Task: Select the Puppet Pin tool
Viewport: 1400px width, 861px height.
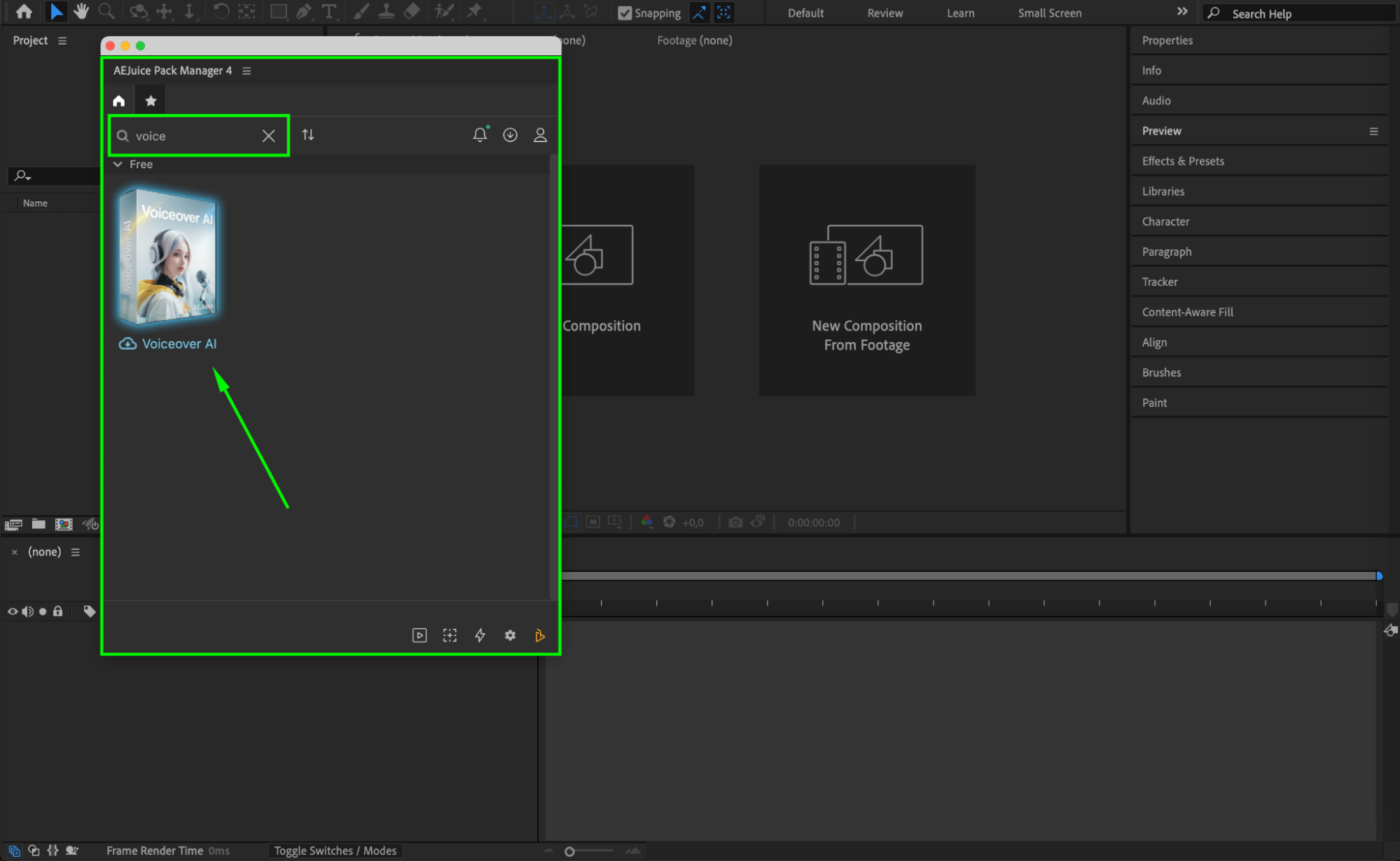Action: (475, 12)
